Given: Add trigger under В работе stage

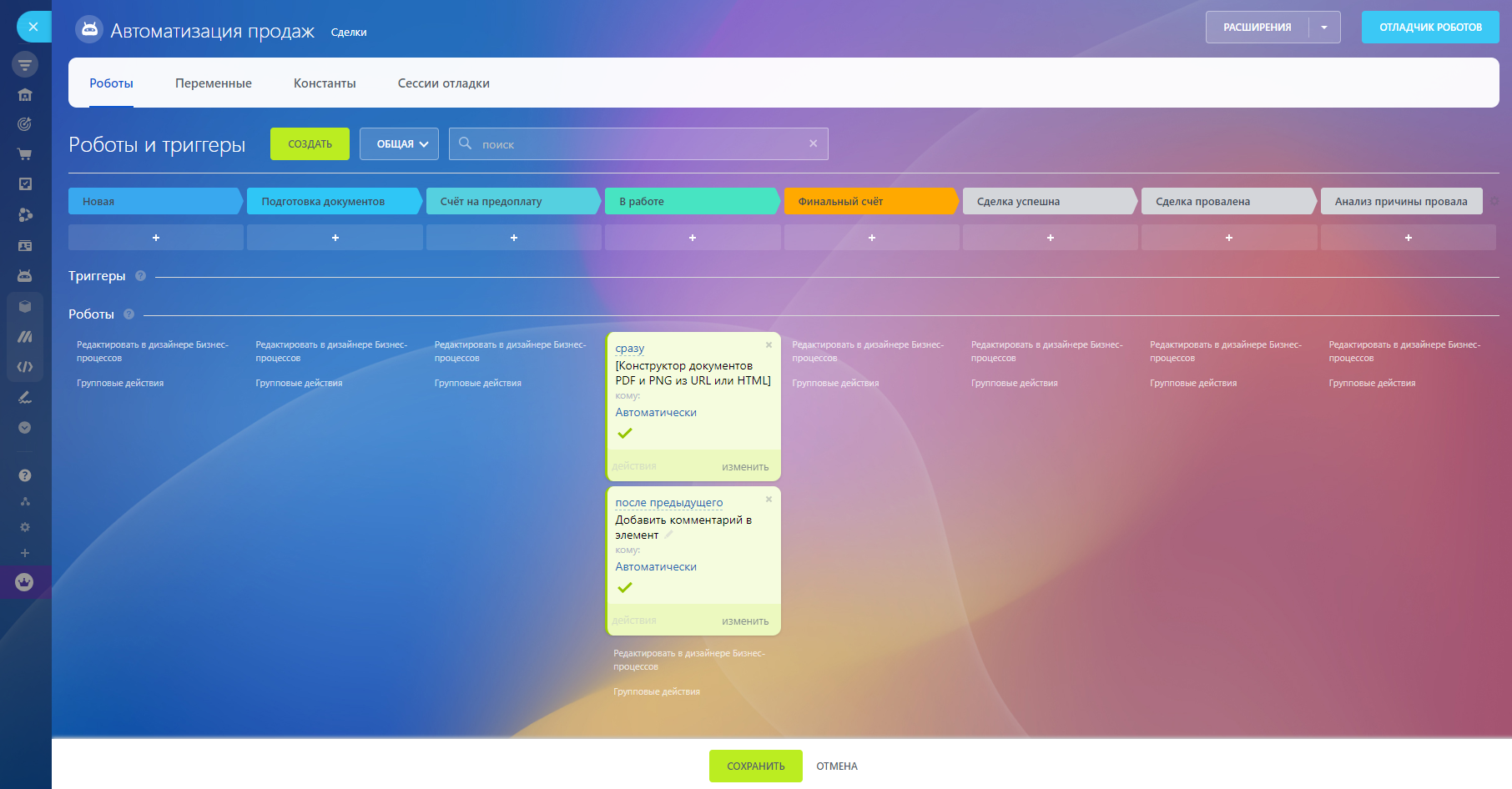Looking at the screenshot, I should click(693, 238).
